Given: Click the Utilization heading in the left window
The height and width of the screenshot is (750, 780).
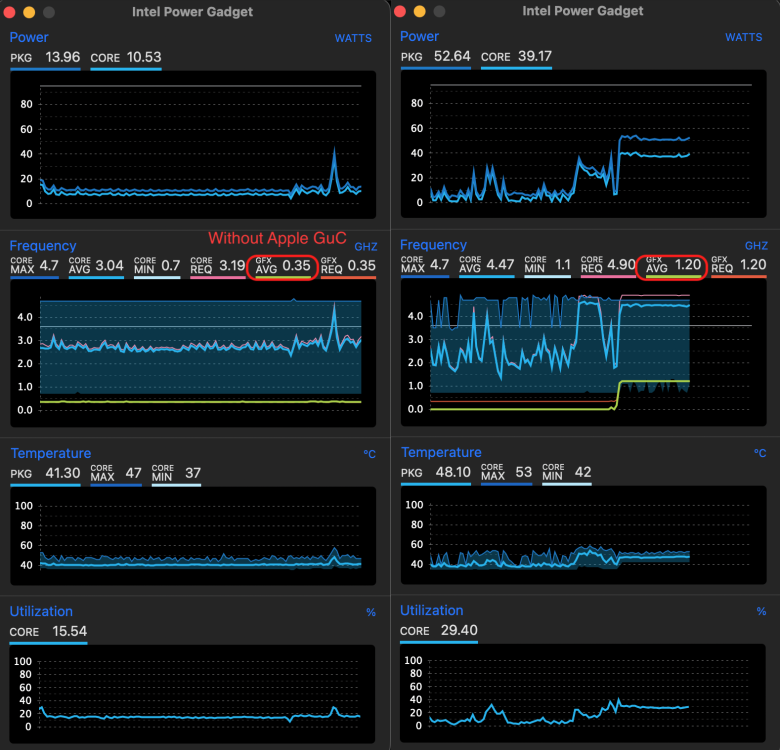Looking at the screenshot, I should click(41, 611).
